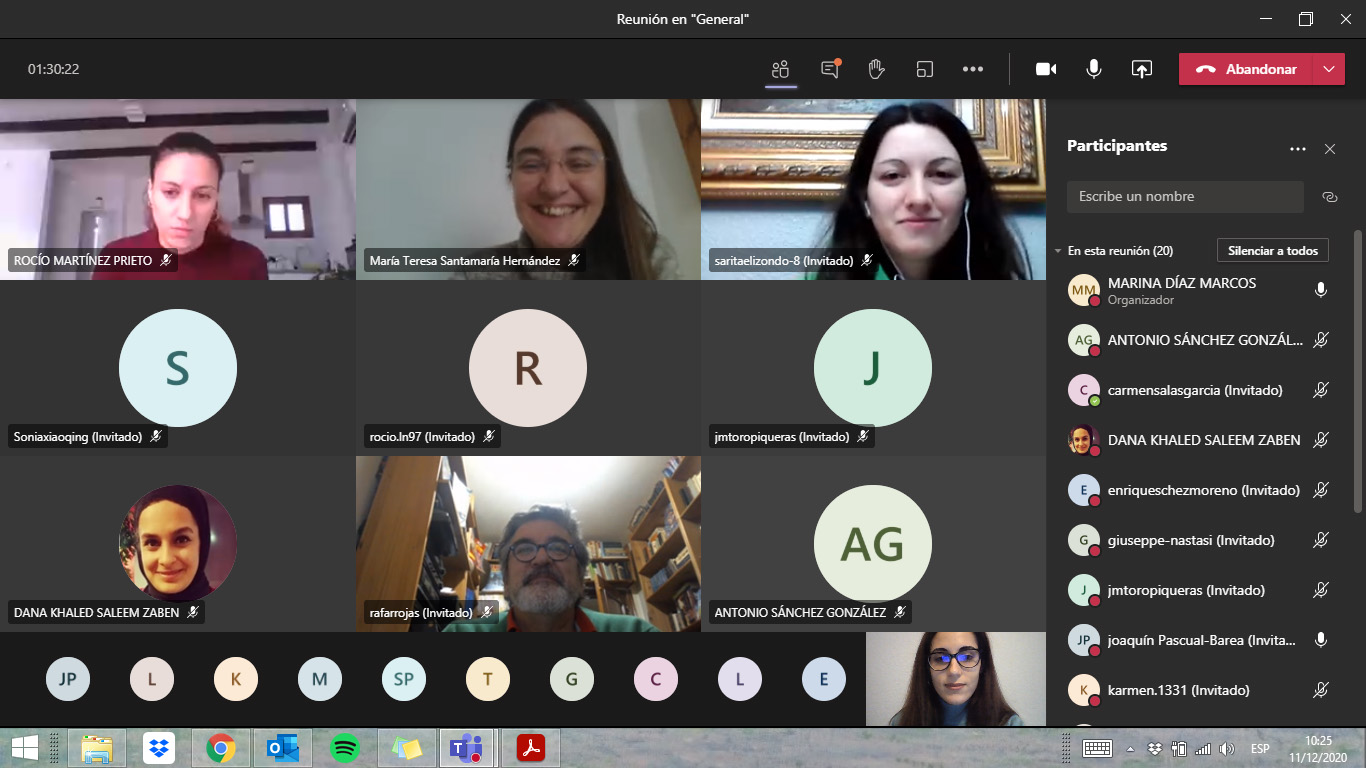Open the more actions ellipsis in the toolbar
This screenshot has width=1366, height=768.
(x=973, y=69)
